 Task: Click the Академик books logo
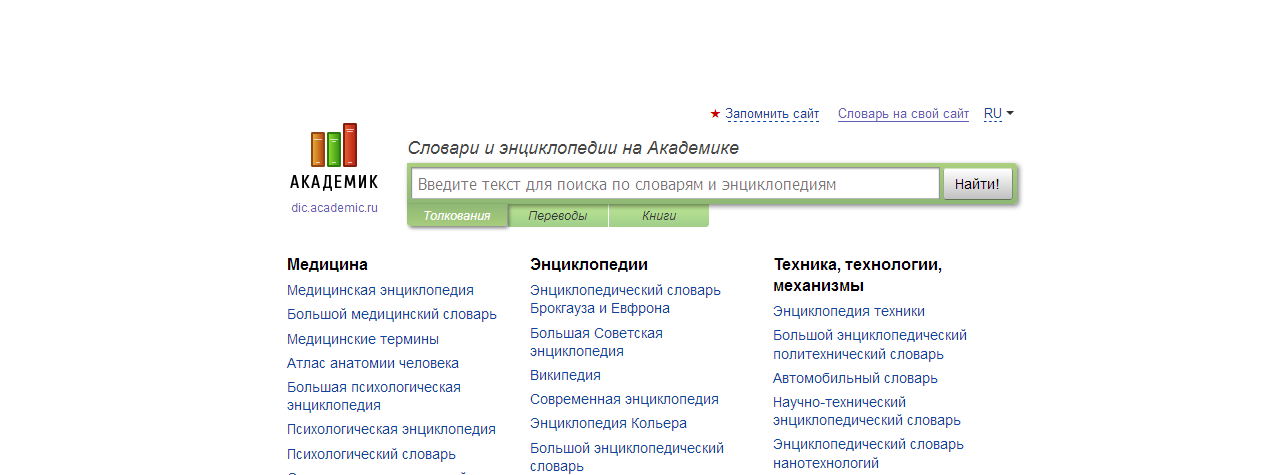pos(334,156)
